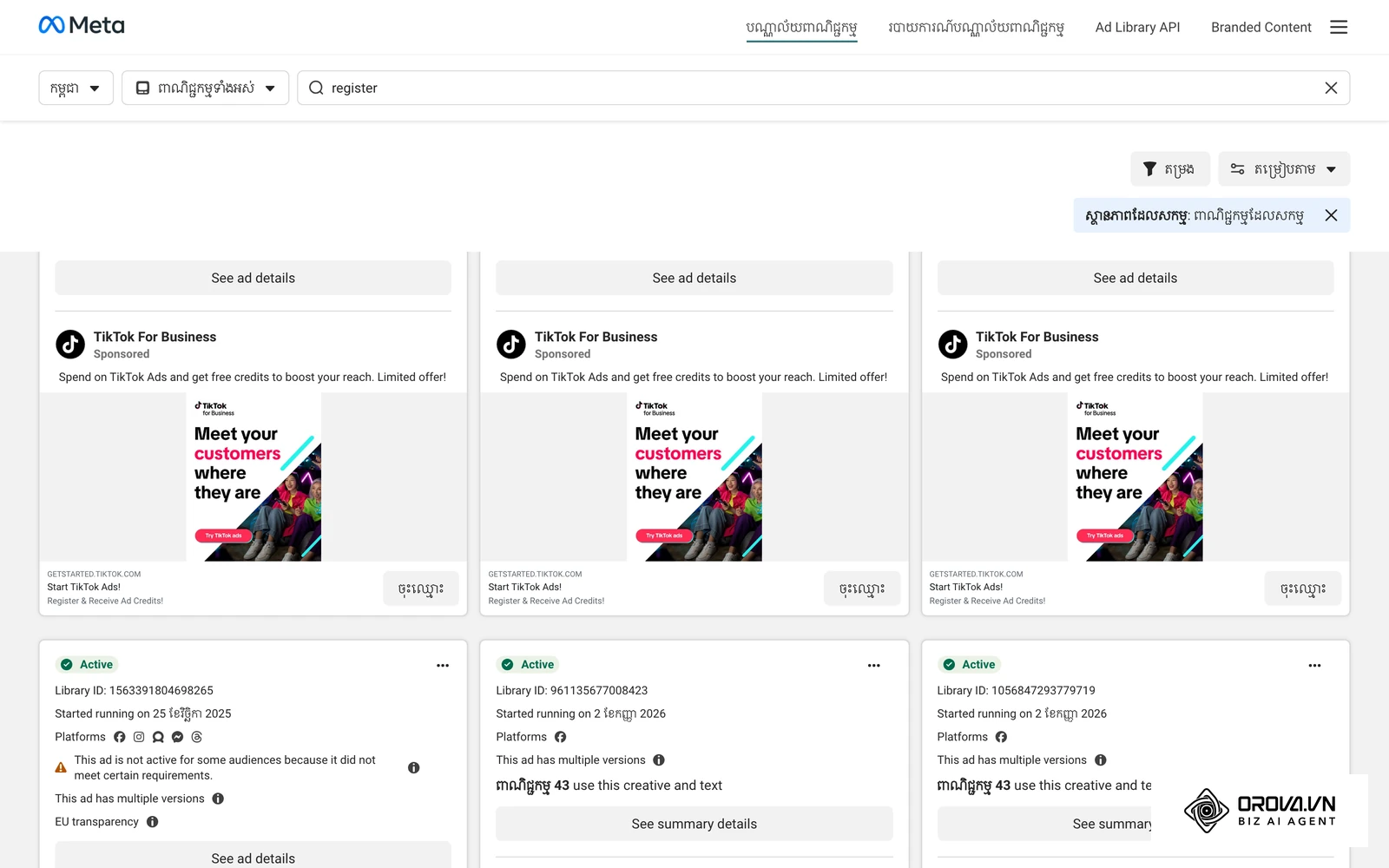Viewport: 1389px width, 868px height.
Task: Expand the ad category dropdown
Action: tap(205, 88)
